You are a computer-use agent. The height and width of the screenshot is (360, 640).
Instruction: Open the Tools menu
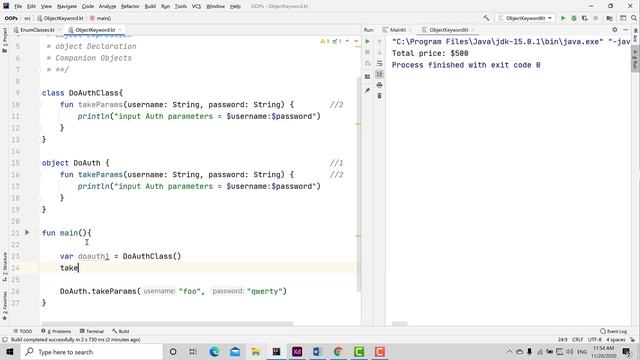click(x=180, y=6)
